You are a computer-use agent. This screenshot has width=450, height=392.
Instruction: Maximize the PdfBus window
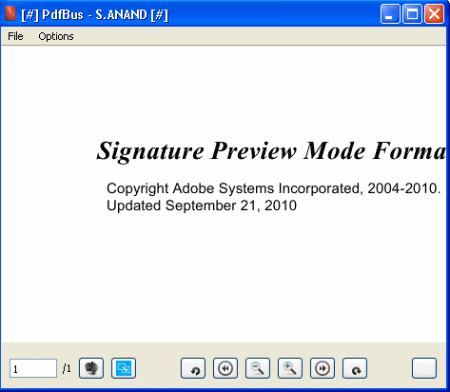pos(412,14)
